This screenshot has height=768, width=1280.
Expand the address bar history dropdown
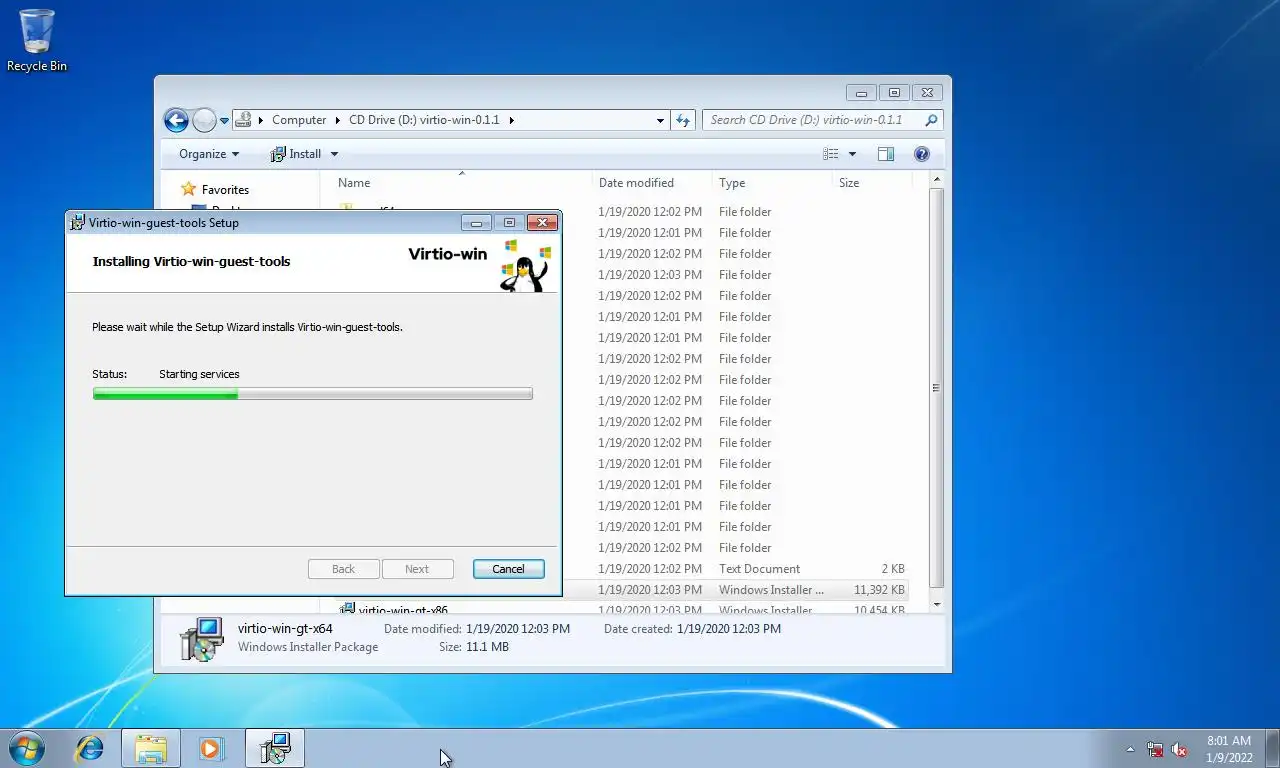[x=660, y=120]
